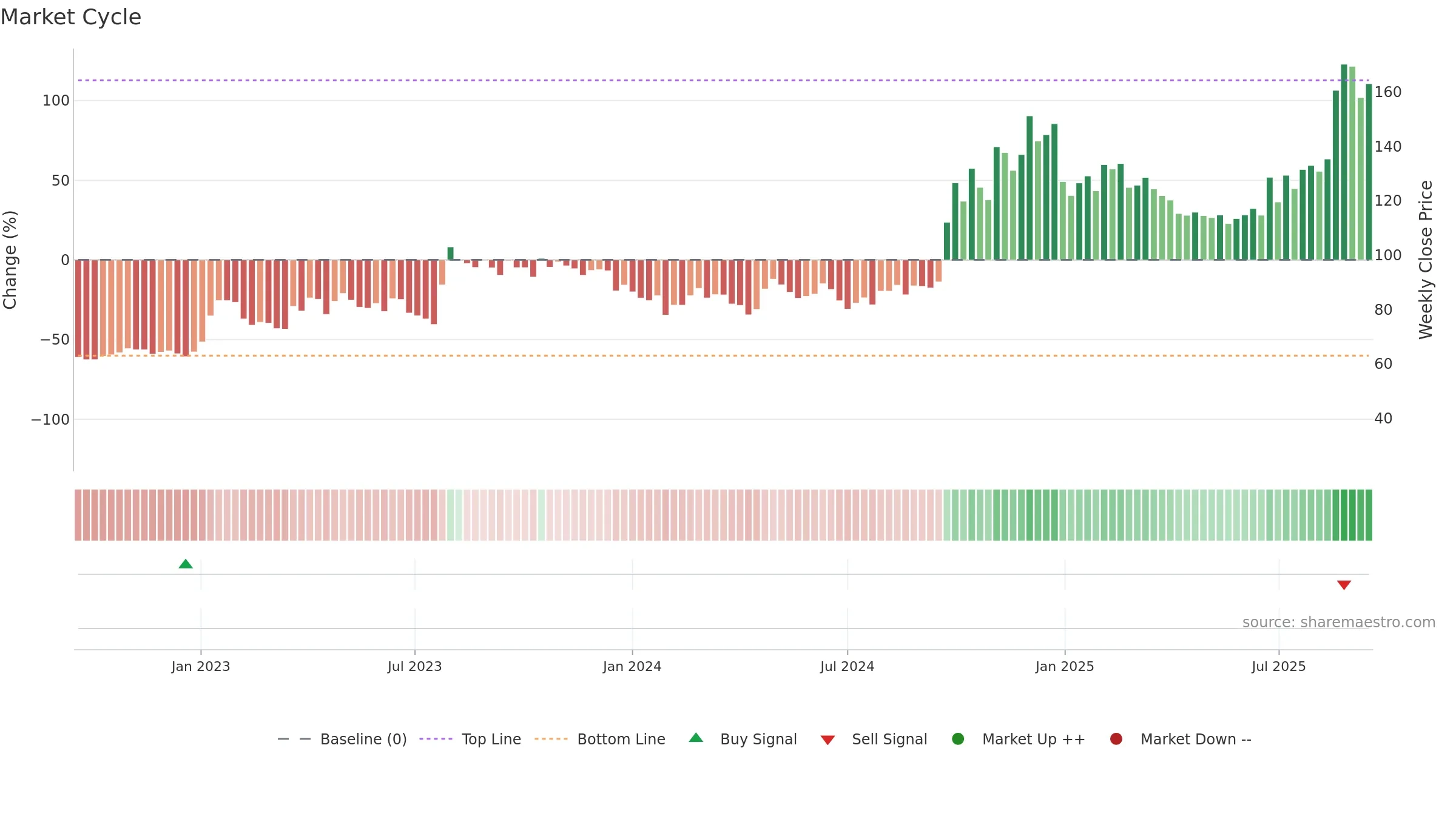The image size is (1456, 819).
Task: Click the Jan 2023 axis label
Action: coord(201,666)
